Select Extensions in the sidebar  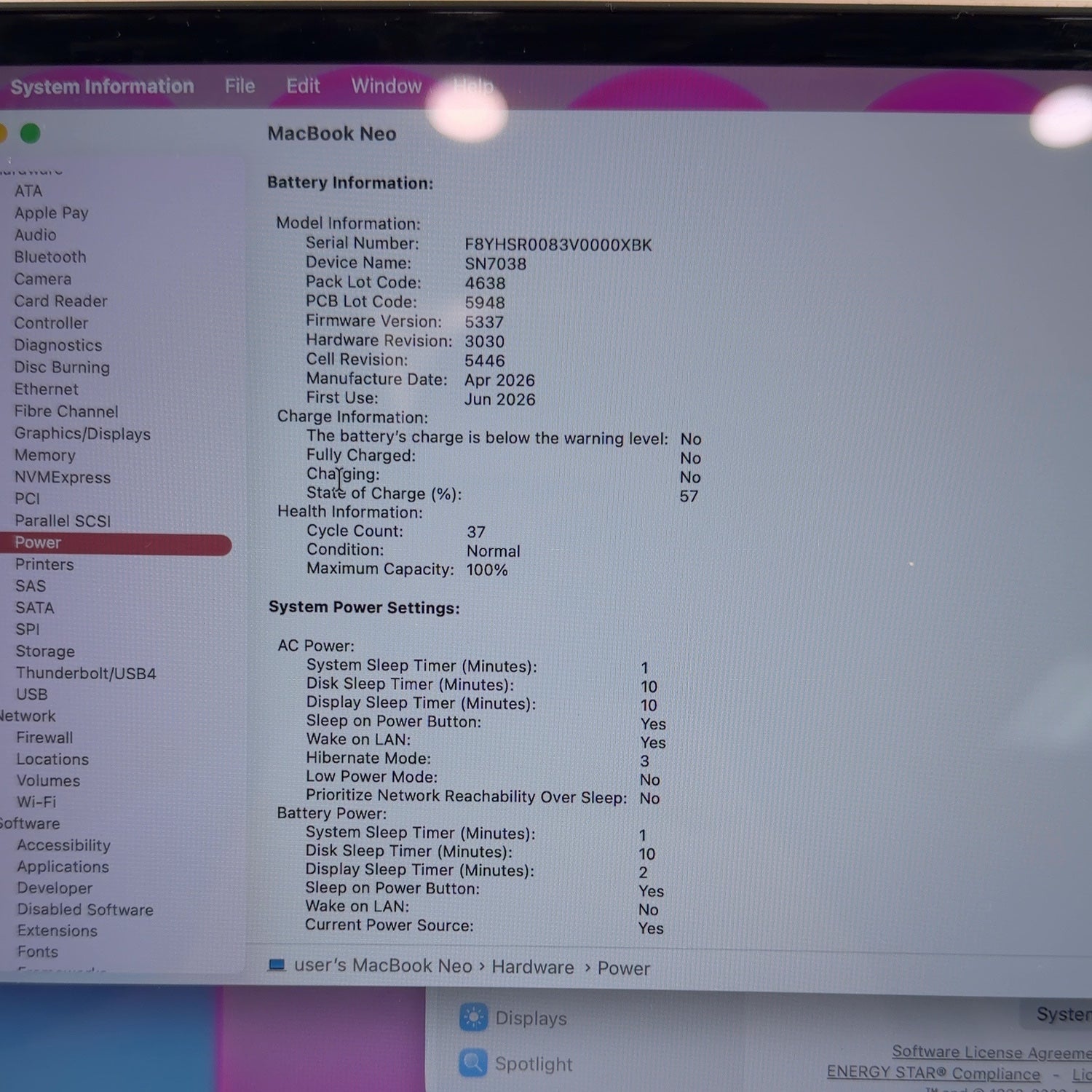[x=57, y=930]
